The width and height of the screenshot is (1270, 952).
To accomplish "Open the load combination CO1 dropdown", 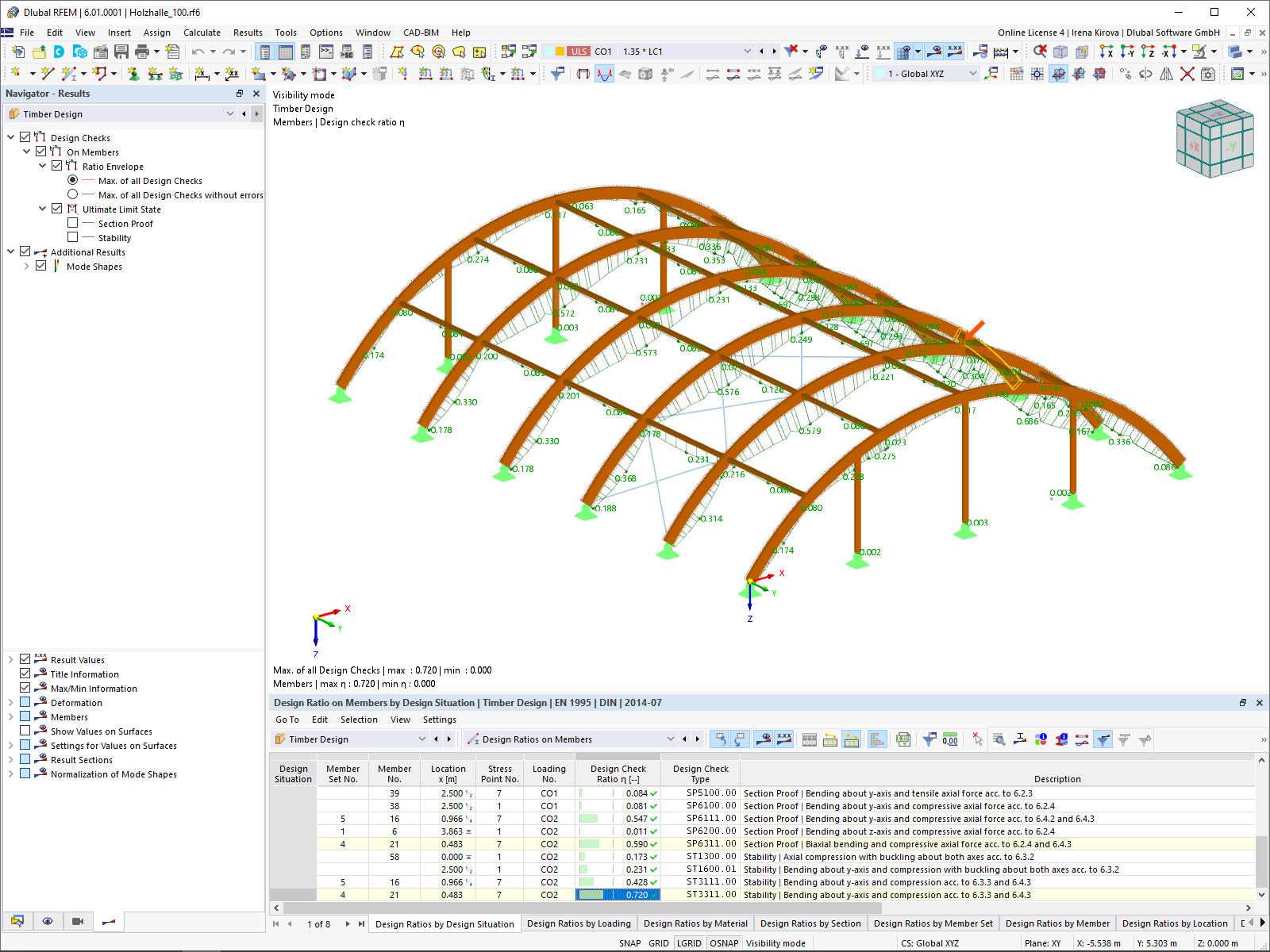I will click(x=747, y=52).
